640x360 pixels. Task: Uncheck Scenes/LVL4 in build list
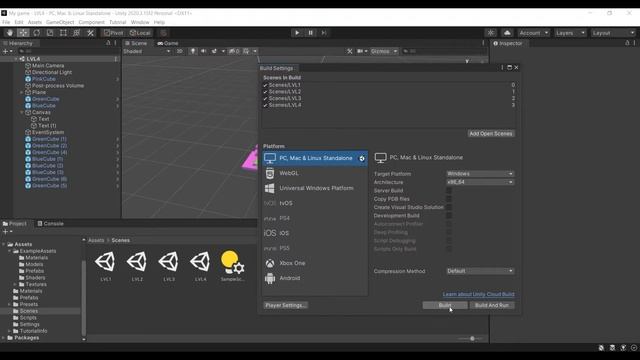[265, 105]
